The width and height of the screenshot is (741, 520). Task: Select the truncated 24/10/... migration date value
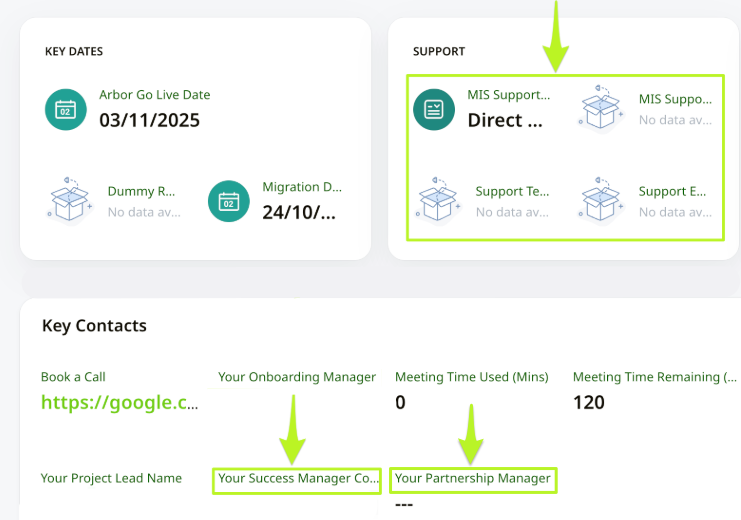pos(299,212)
